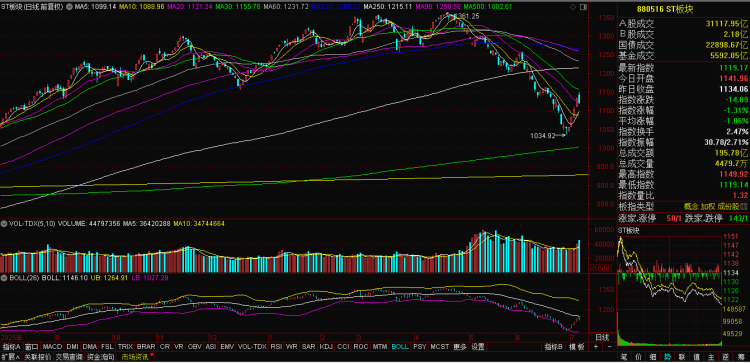750x363 pixels.
Task: Select the 值 side panel tab
Action: click(697, 357)
